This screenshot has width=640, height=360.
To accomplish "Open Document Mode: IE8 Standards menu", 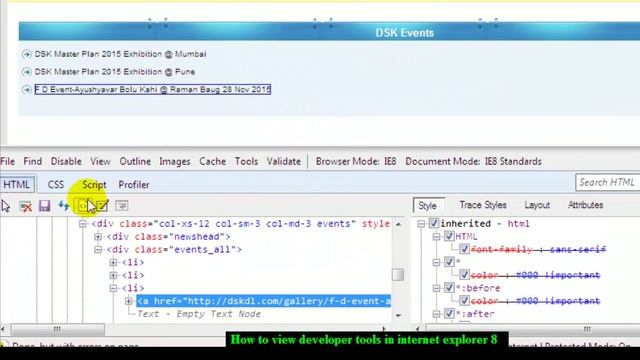I will [x=473, y=161].
